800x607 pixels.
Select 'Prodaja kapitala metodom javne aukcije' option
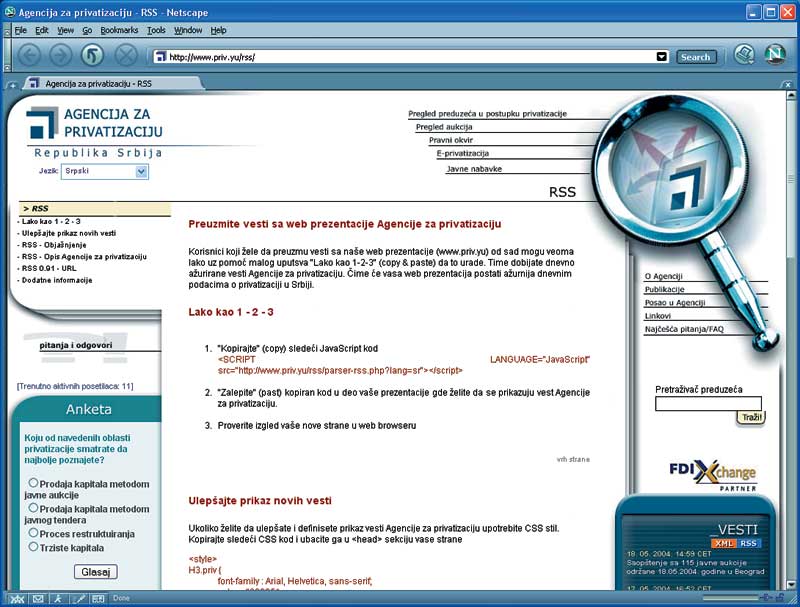pyautogui.click(x=33, y=483)
